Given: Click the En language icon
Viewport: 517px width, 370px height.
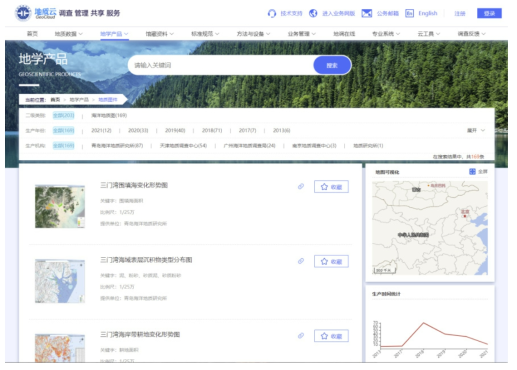Looking at the screenshot, I should click(x=409, y=13).
